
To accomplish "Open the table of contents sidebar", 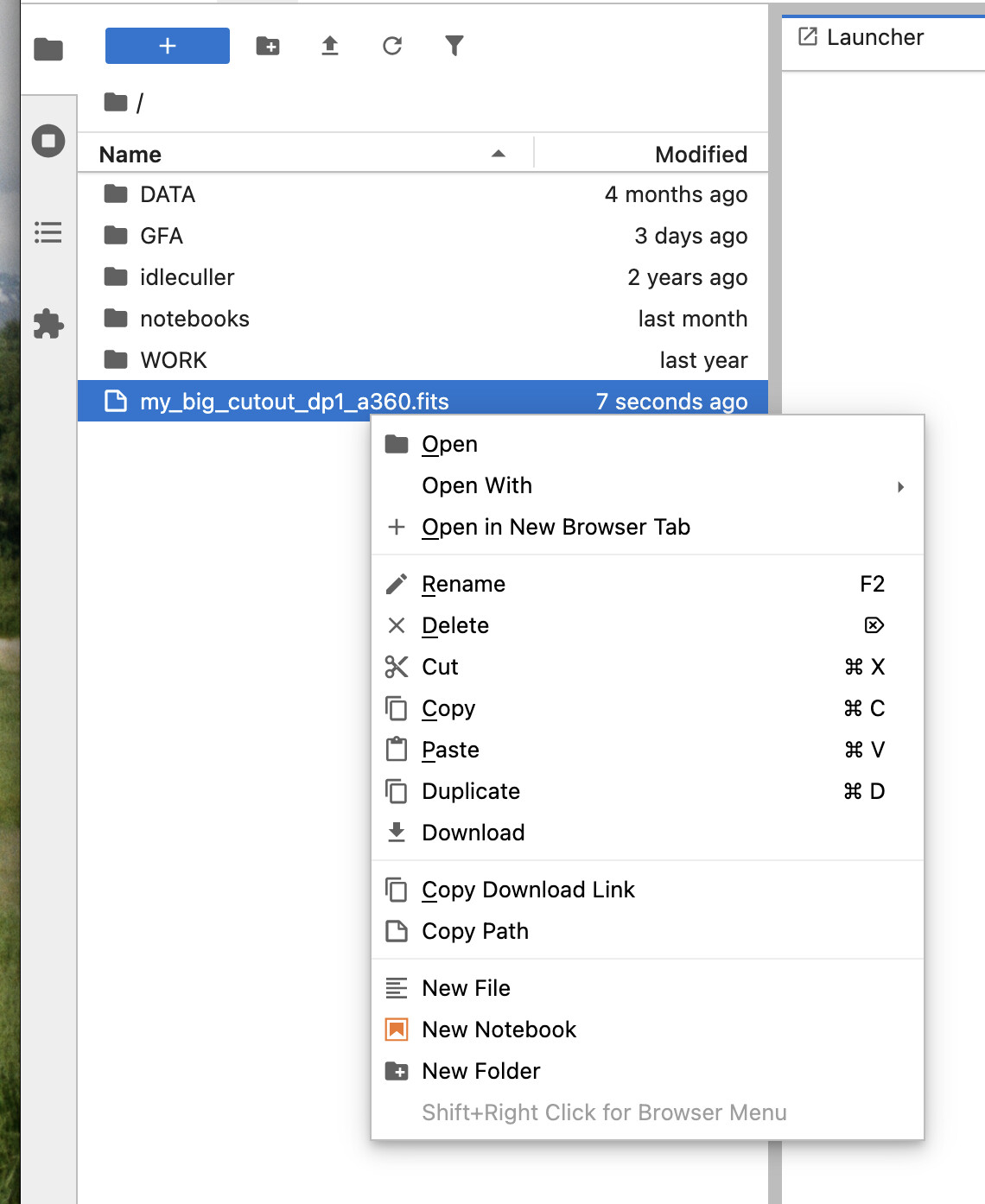I will tap(48, 232).
